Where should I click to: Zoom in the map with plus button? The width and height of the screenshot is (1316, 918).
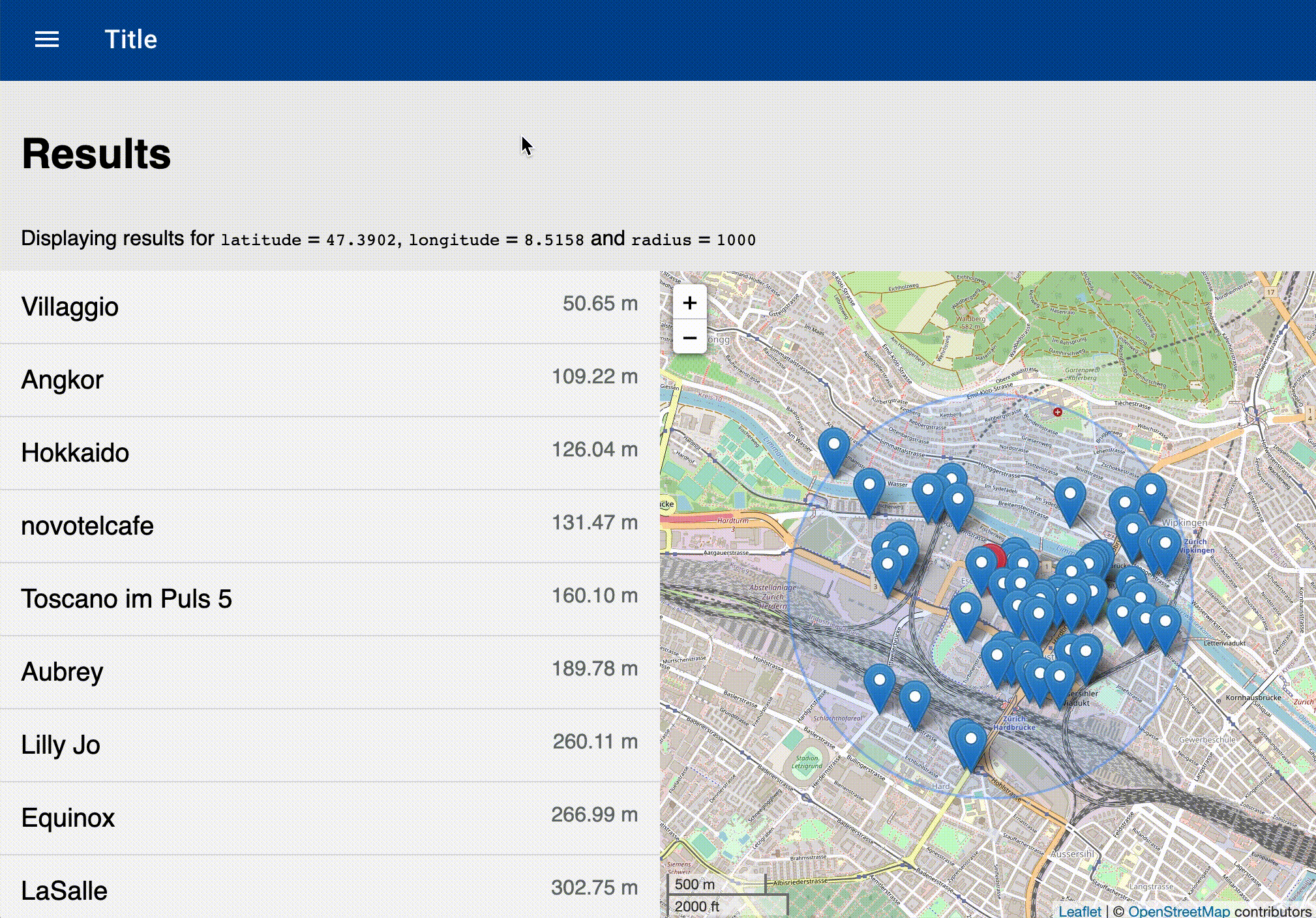(689, 303)
